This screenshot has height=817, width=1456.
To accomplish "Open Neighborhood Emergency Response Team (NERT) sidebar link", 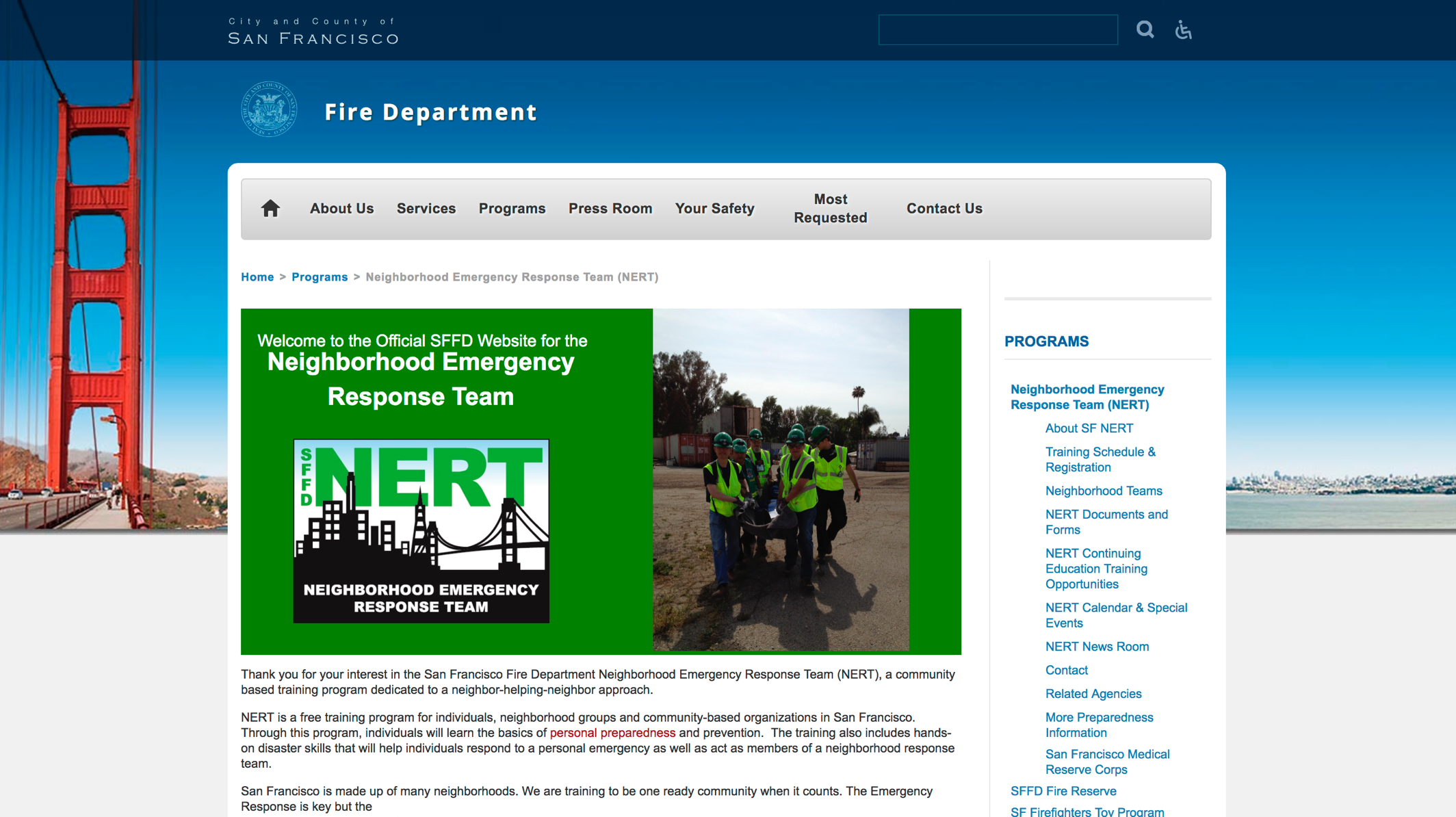I will [x=1087, y=397].
